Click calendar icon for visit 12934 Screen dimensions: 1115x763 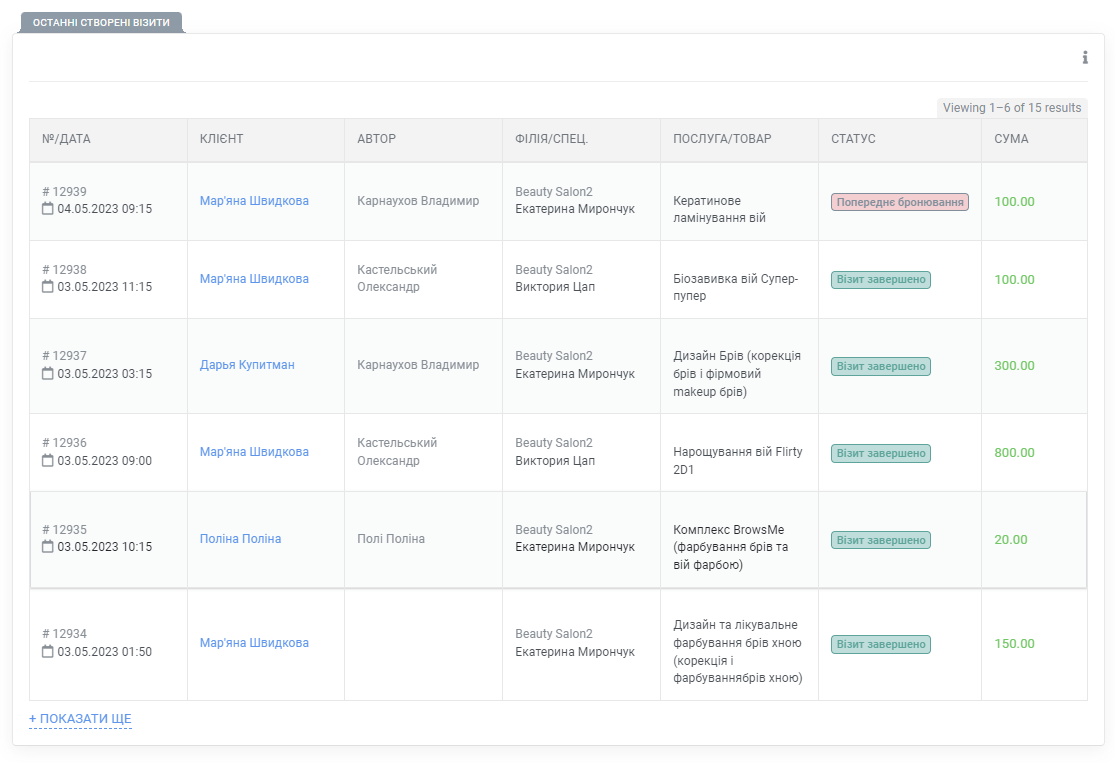click(48, 652)
